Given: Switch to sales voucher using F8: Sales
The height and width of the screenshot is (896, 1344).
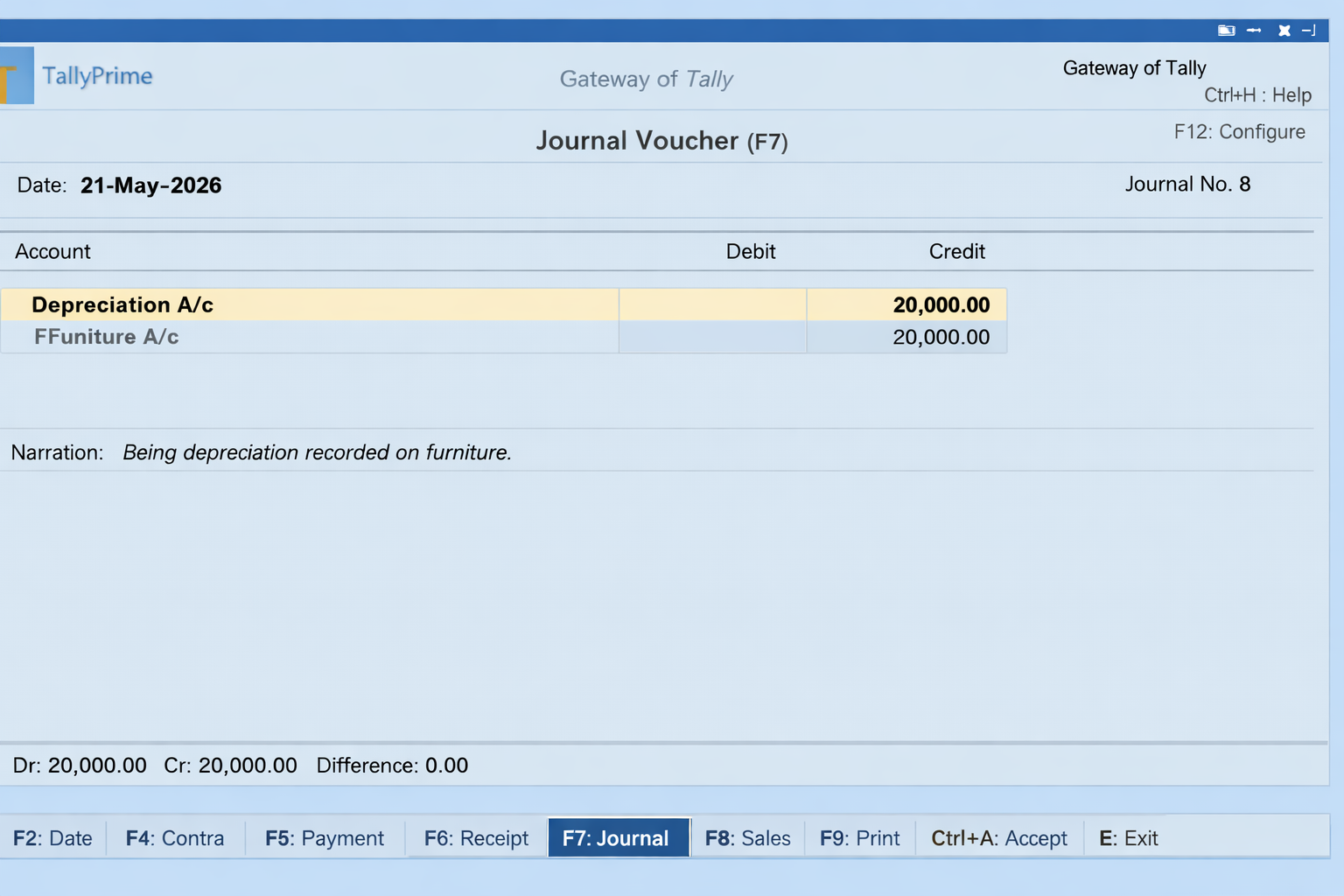Looking at the screenshot, I should (x=748, y=837).
